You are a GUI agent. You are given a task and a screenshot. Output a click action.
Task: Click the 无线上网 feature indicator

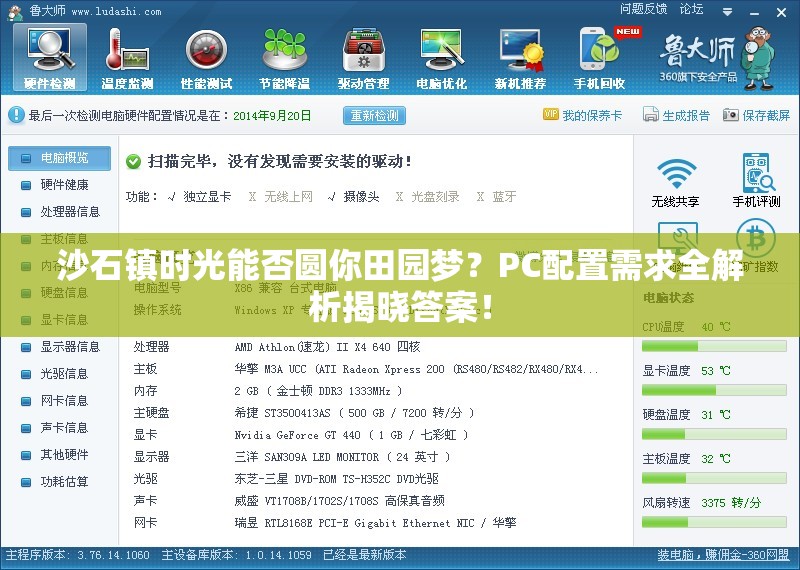pyautogui.click(x=281, y=196)
